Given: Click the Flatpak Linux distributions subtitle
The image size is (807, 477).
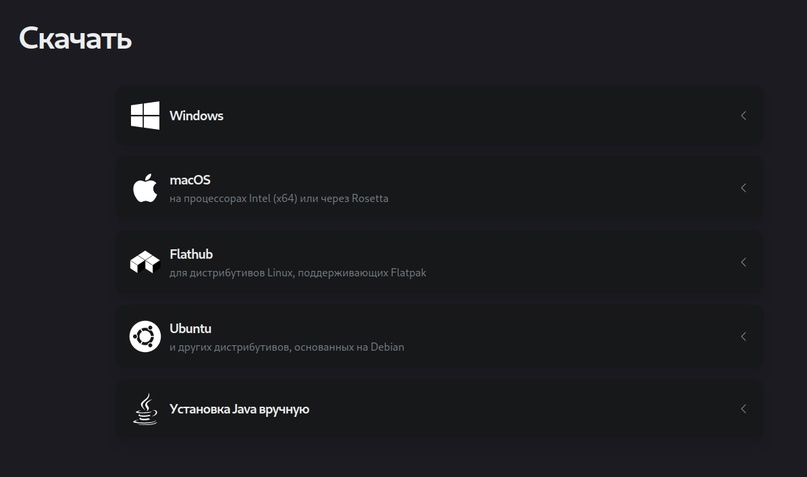Looking at the screenshot, I should click(x=297, y=272).
